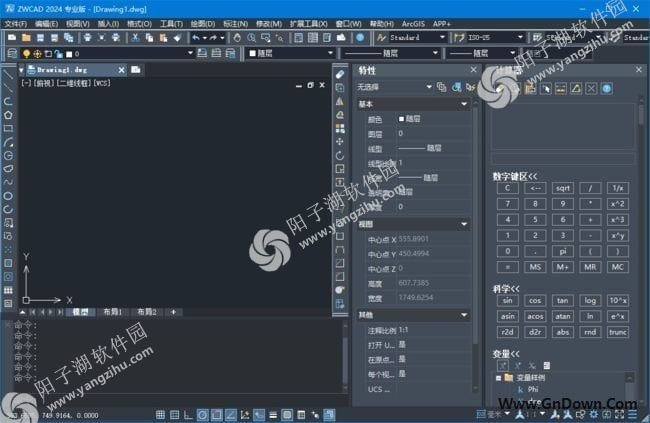
Task: Toggle Snap mode in the status bar
Action: click(160, 414)
